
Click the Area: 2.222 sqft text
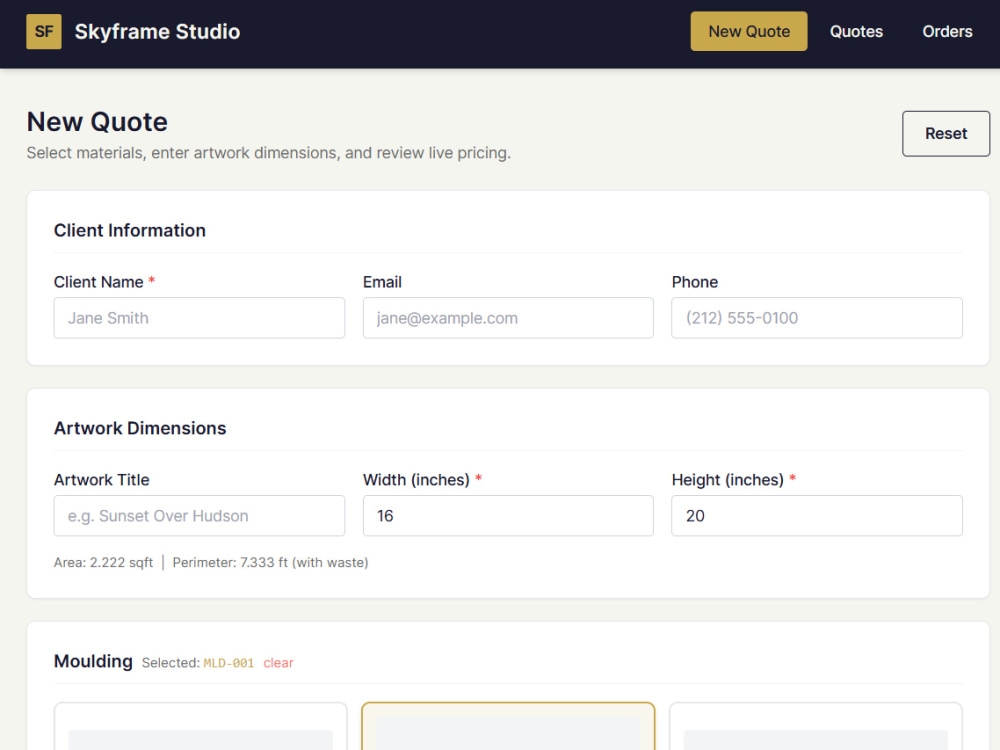pos(103,562)
